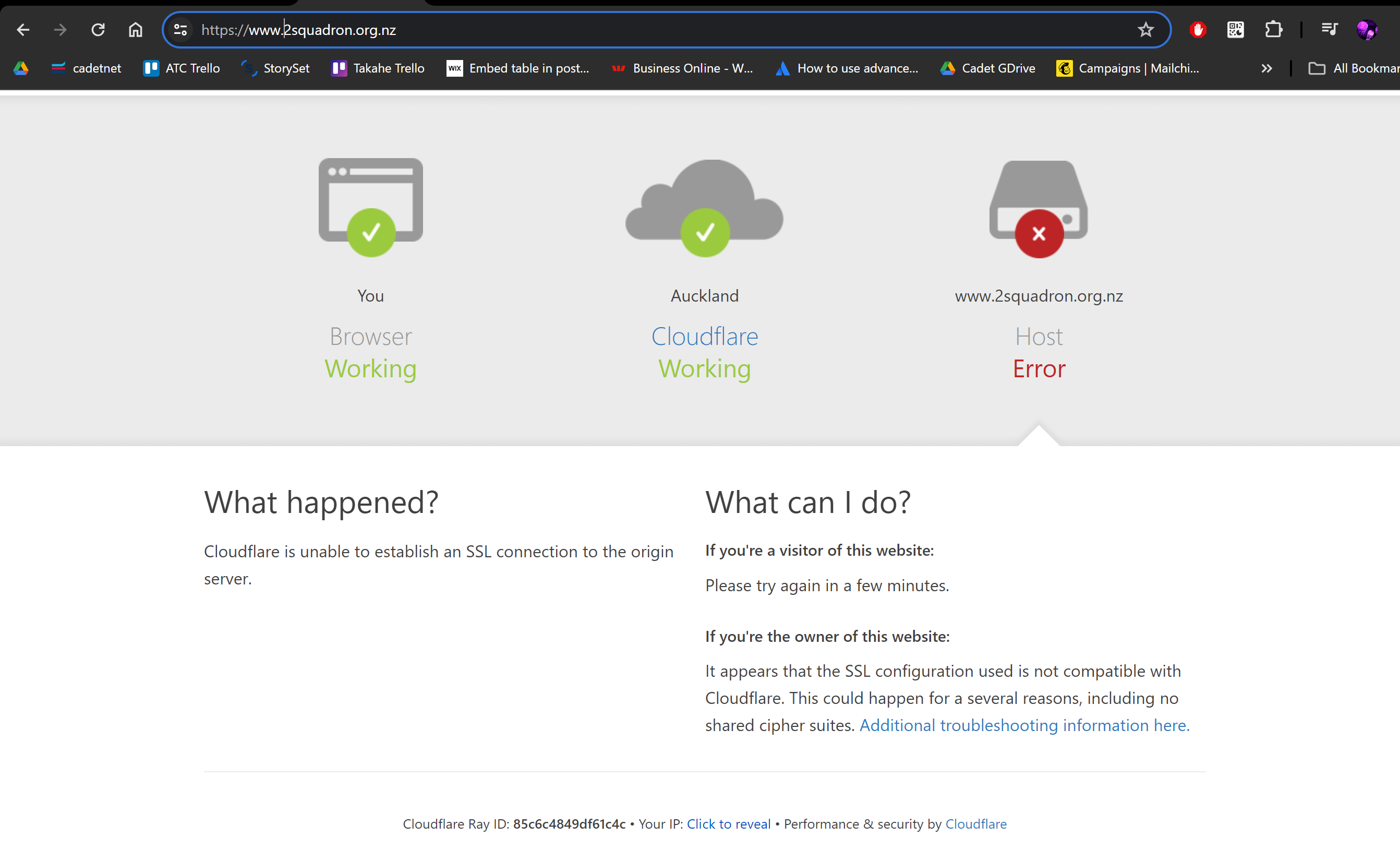Click the Cloudflare link under Auckland

coord(705,337)
